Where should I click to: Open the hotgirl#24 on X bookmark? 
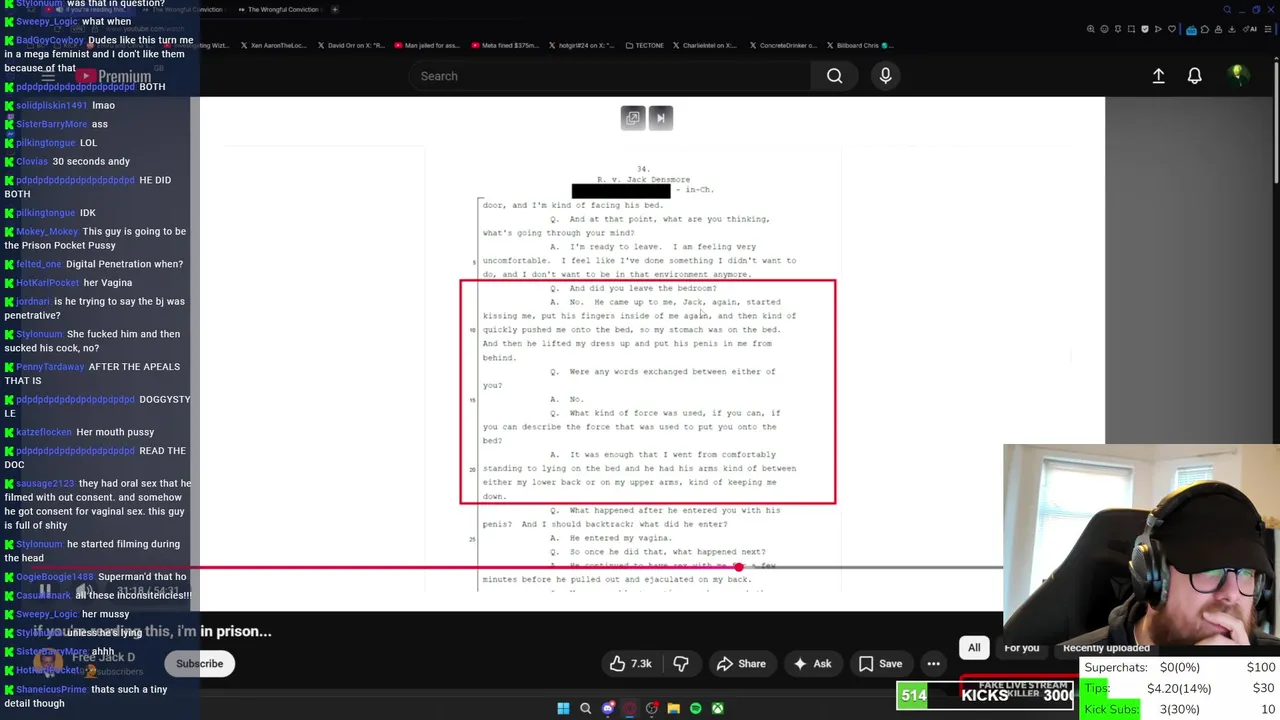(x=584, y=45)
